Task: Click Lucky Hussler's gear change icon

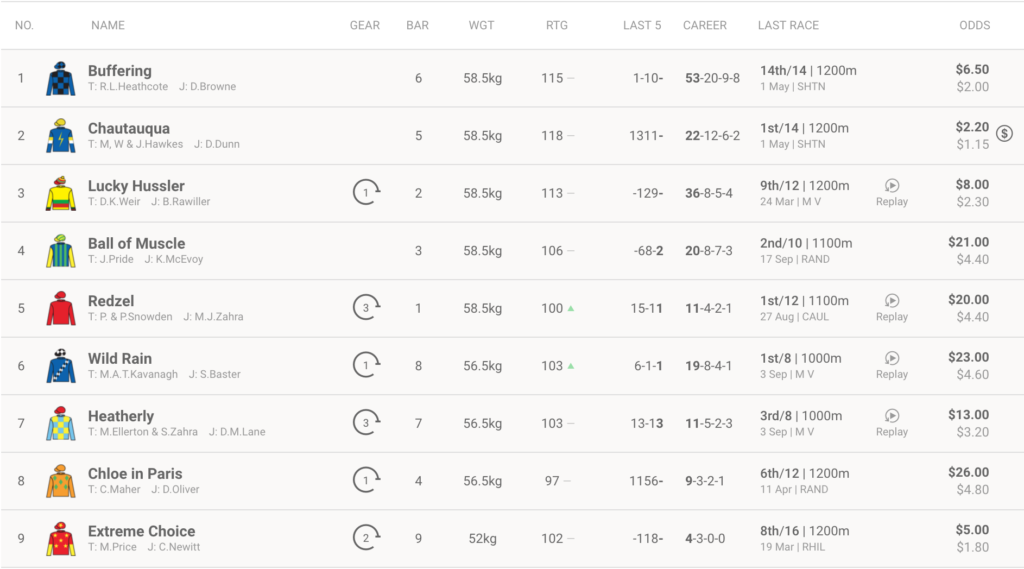Action: point(366,193)
